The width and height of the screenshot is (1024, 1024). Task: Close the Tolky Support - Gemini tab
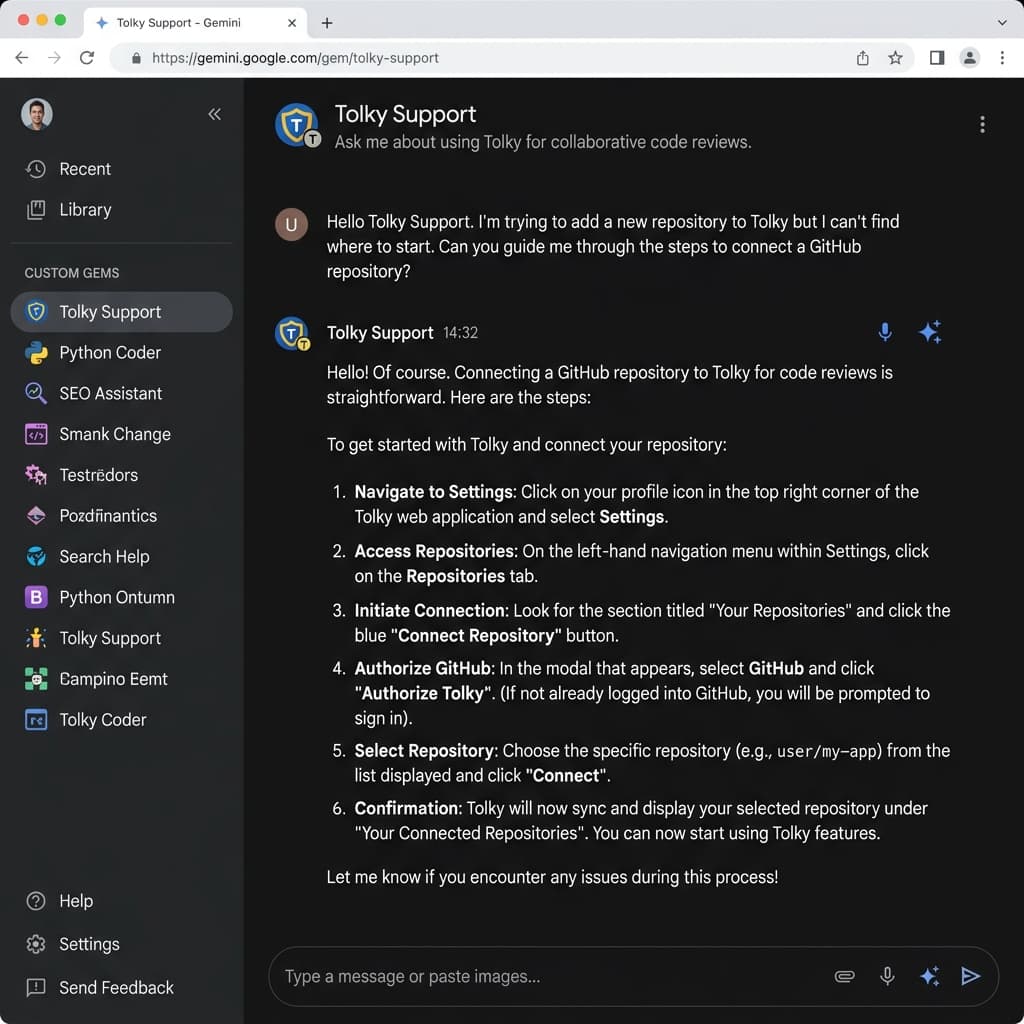(x=292, y=23)
